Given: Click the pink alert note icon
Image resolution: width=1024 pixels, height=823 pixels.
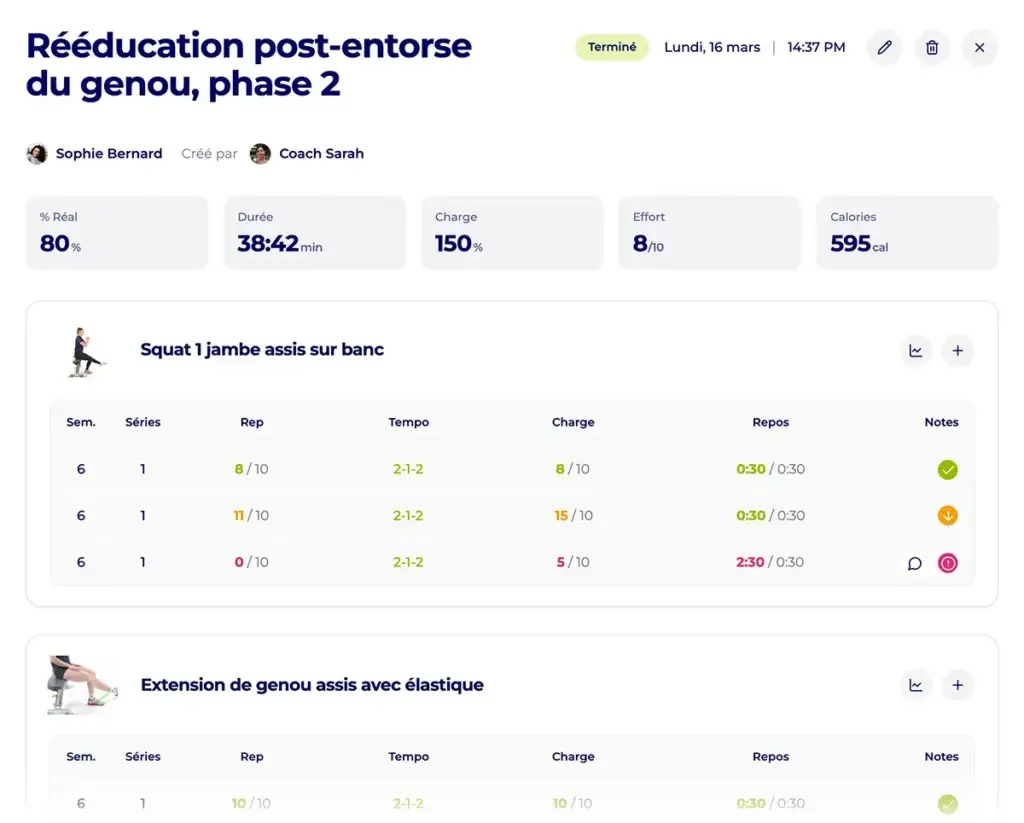Looking at the screenshot, I should tap(948, 563).
